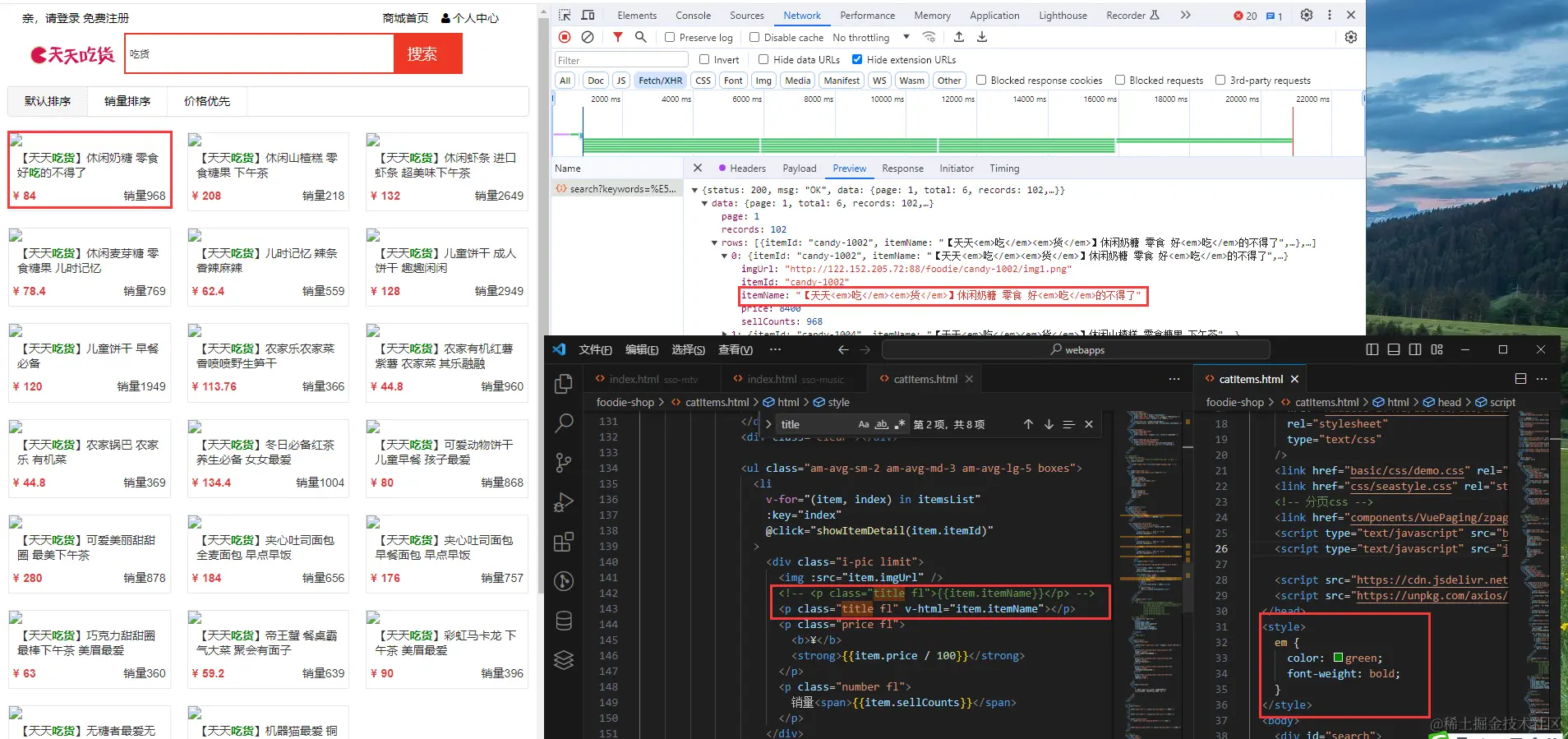The height and width of the screenshot is (739, 1568).
Task: Split the right editor group
Action: click(x=1520, y=379)
